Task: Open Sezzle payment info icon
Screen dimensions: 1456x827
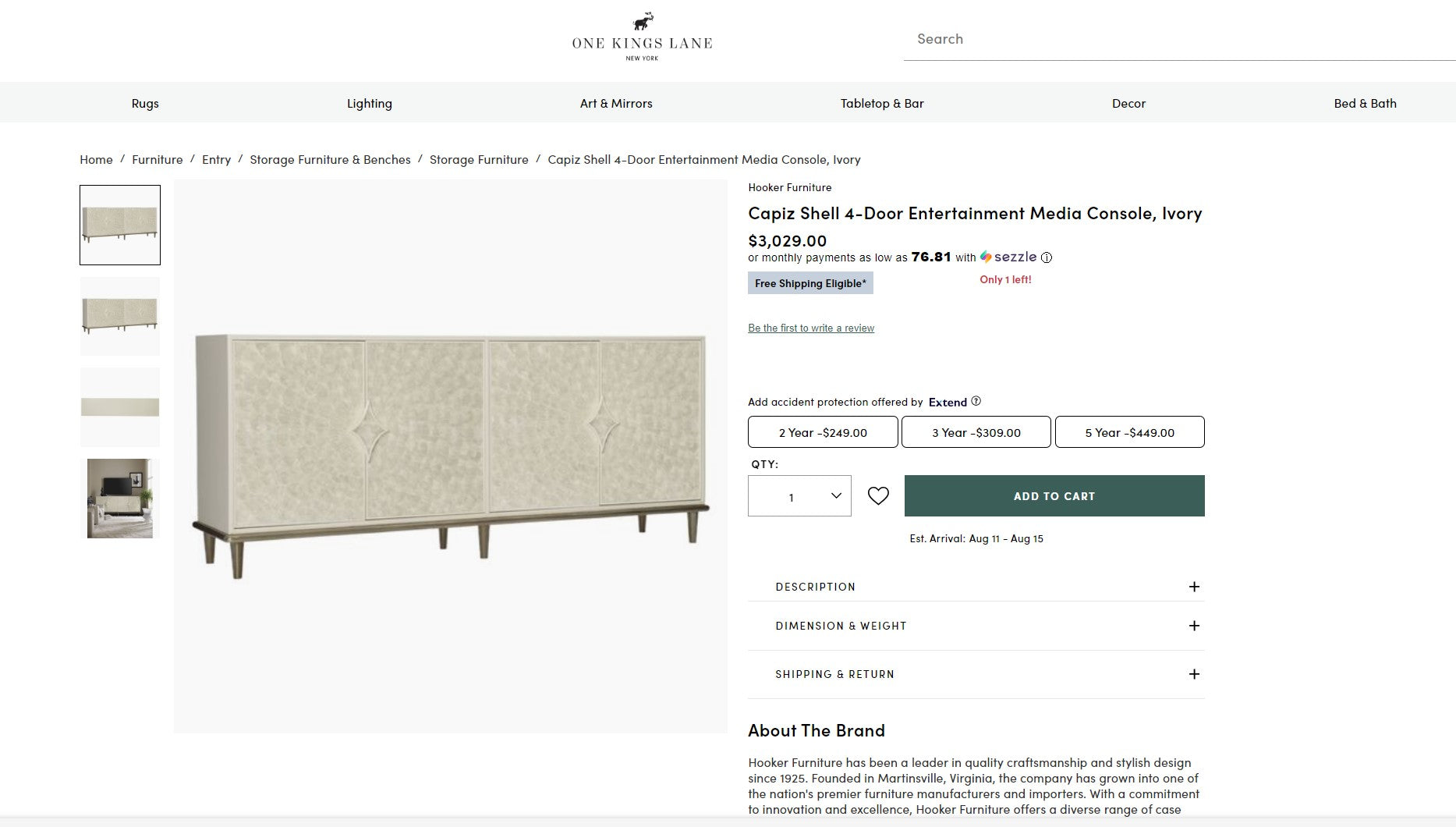Action: coord(1047,257)
